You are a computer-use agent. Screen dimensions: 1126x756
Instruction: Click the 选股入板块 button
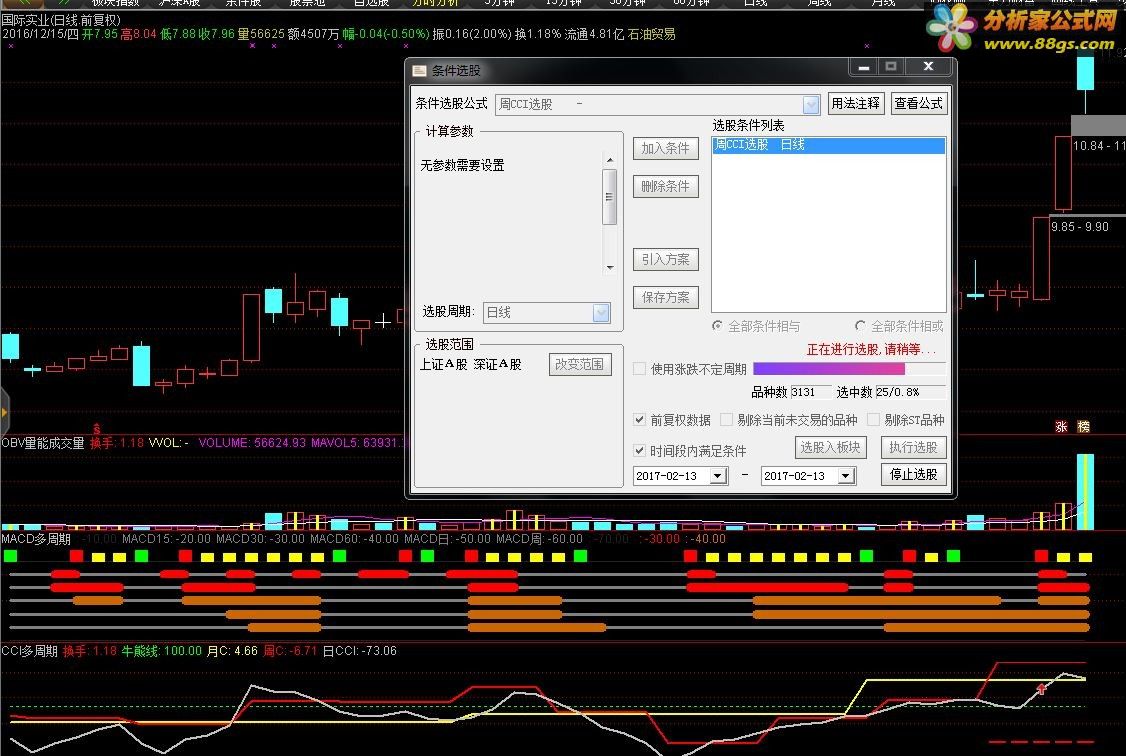[x=831, y=447]
